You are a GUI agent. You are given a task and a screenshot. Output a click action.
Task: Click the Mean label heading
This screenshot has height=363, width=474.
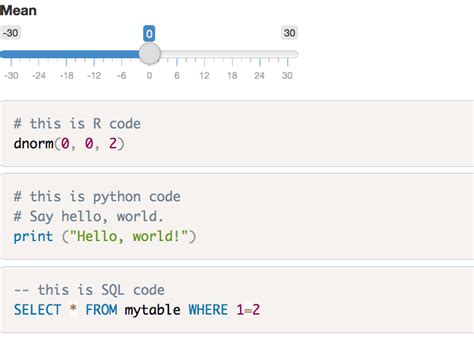pos(18,10)
